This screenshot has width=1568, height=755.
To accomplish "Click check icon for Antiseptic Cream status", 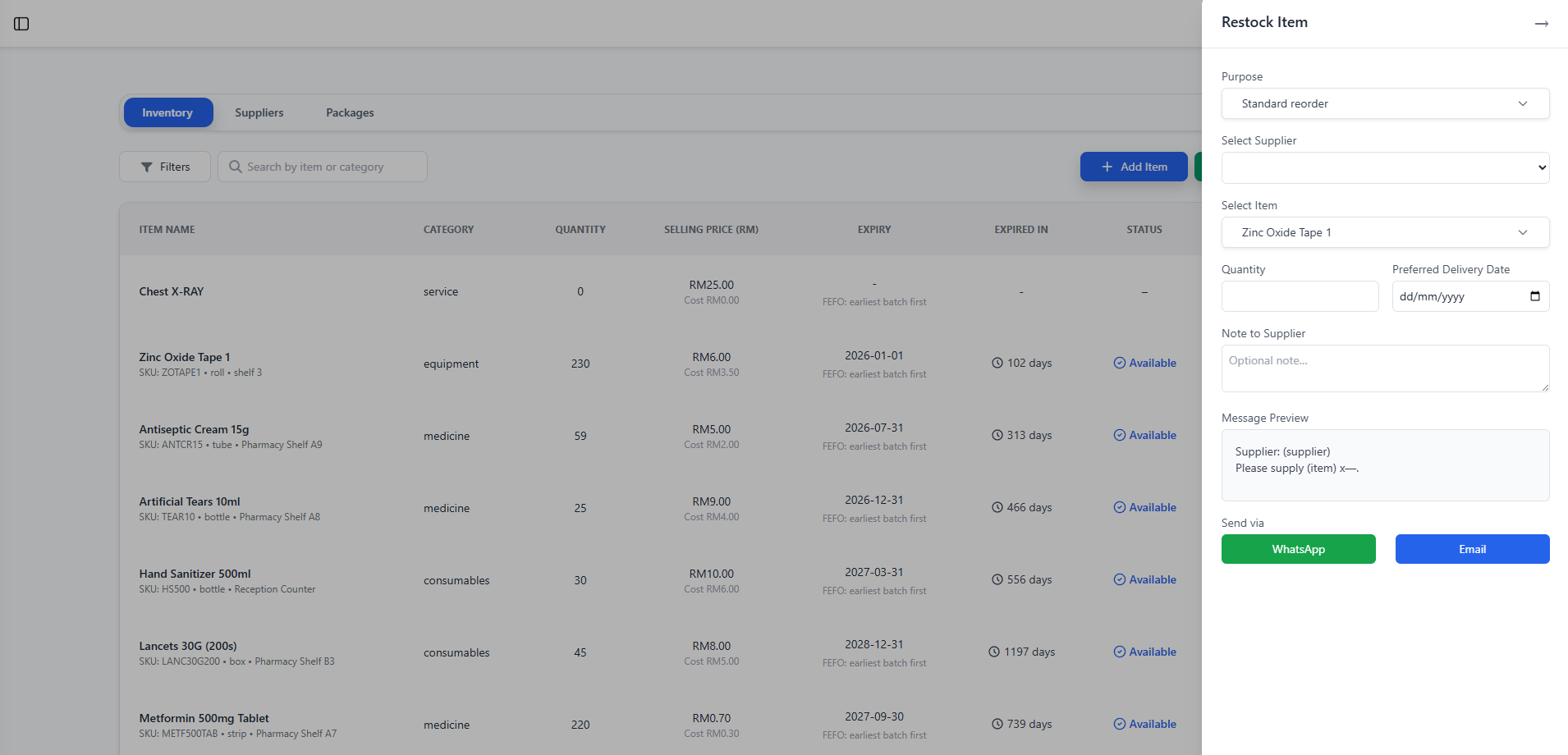I will click(x=1119, y=436).
